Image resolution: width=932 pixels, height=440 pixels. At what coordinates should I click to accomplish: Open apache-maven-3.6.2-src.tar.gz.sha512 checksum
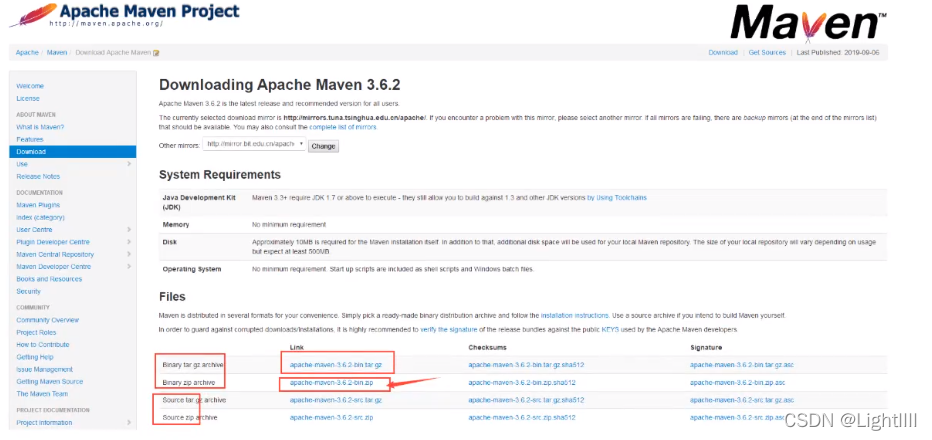coord(526,400)
